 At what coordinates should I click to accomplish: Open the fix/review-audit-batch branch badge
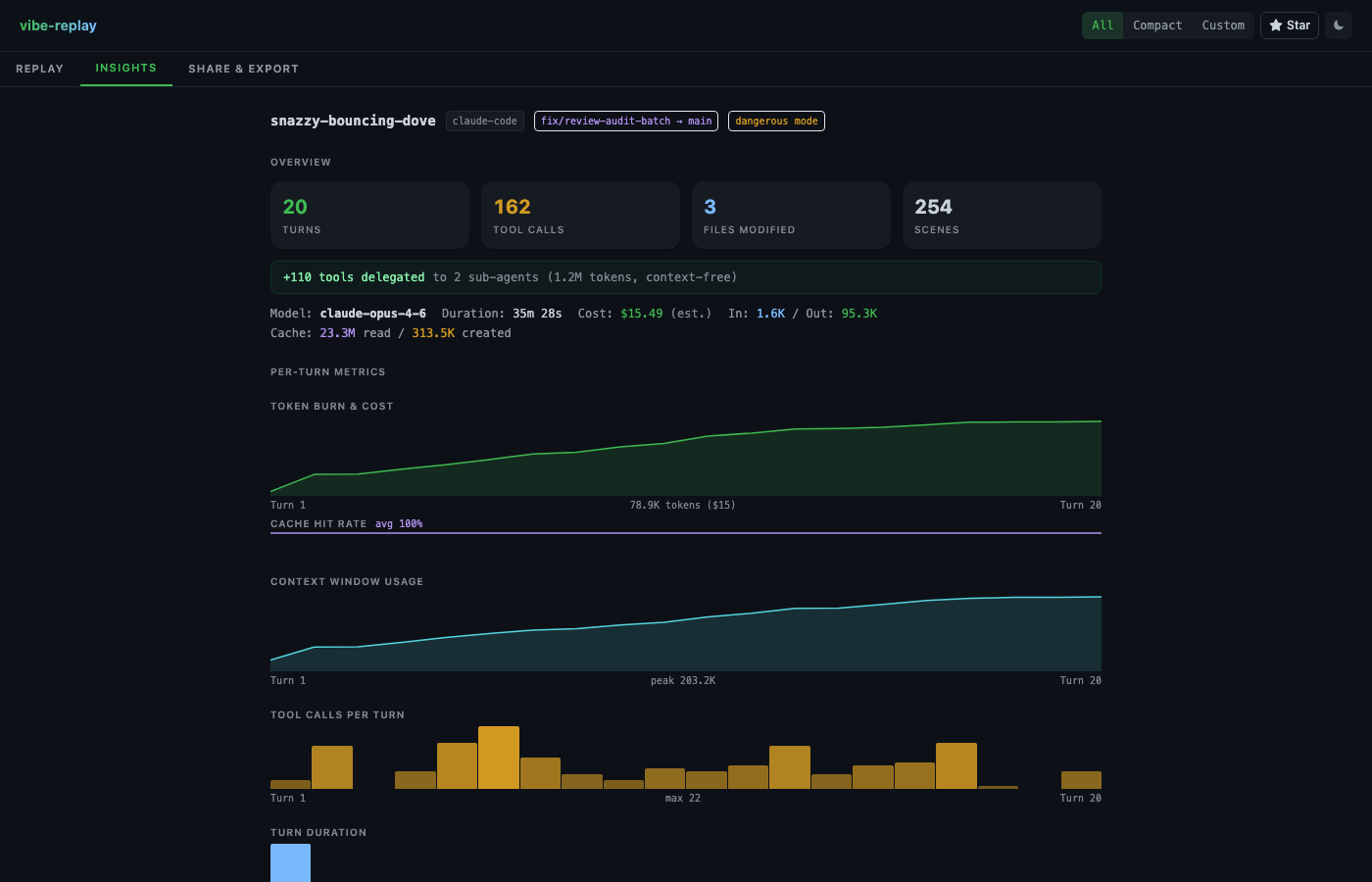pos(625,121)
